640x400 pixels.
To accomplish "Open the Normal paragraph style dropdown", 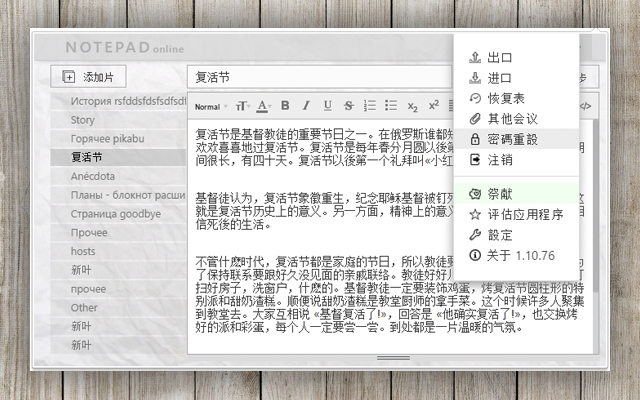I will click(211, 107).
